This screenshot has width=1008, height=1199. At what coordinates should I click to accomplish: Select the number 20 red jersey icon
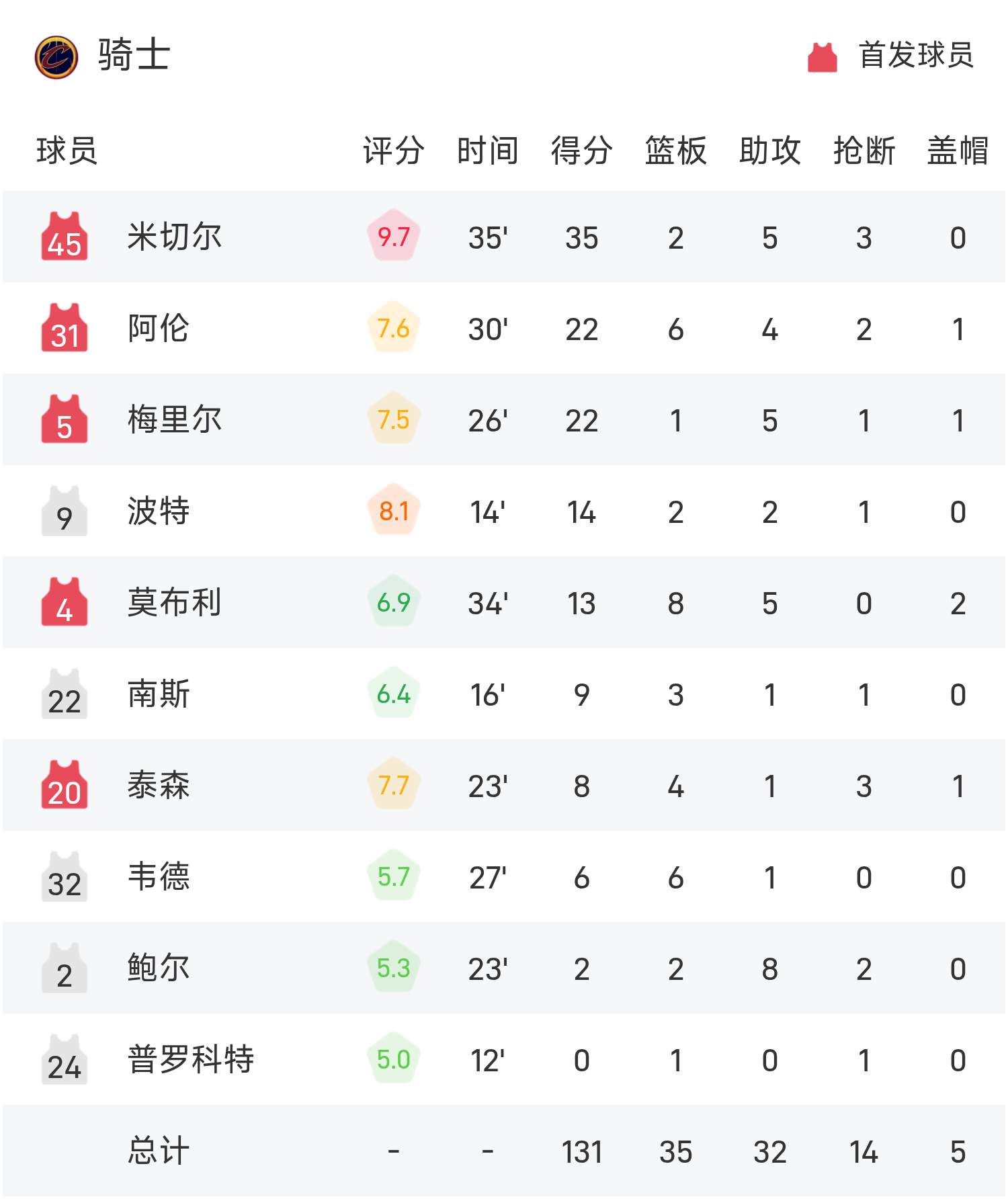(65, 786)
